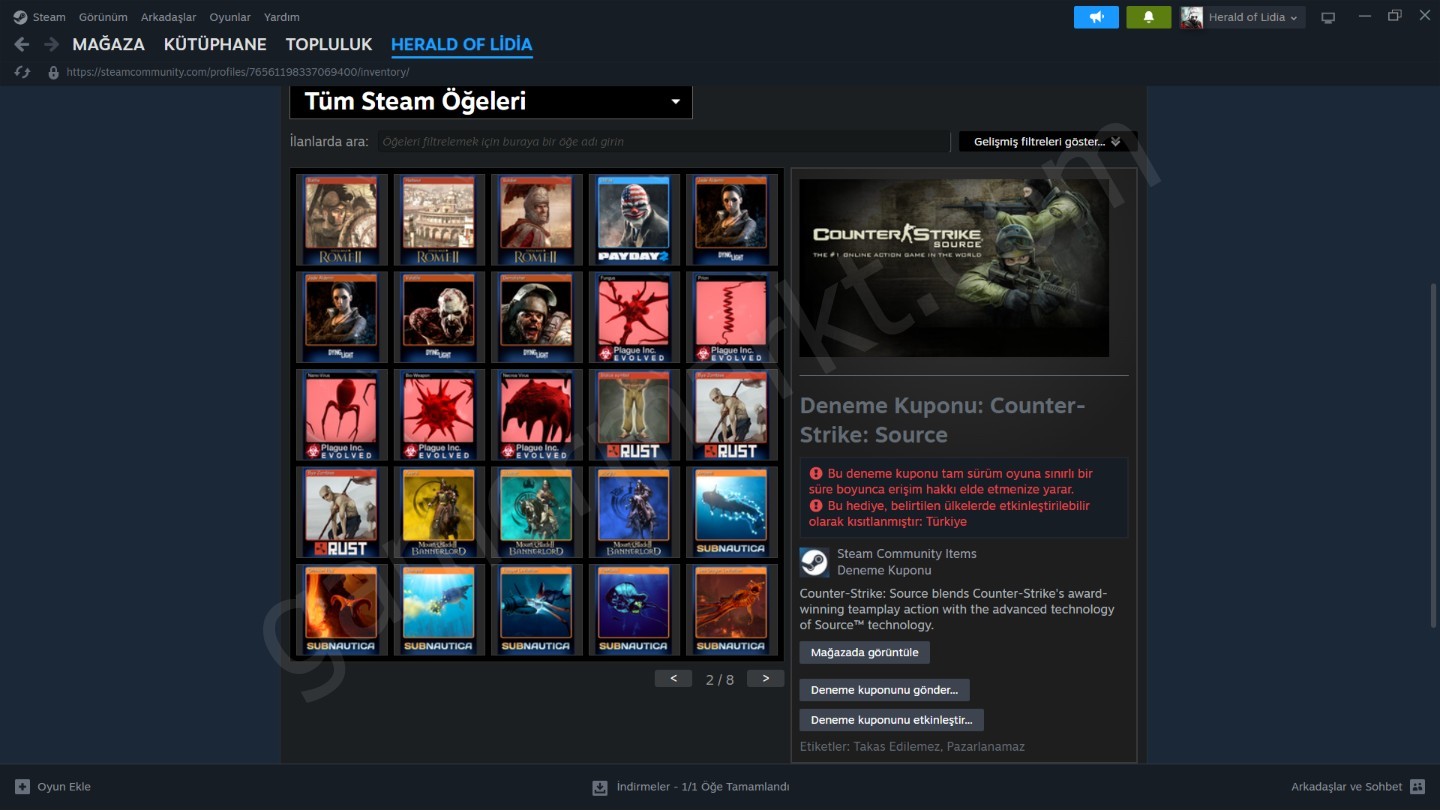This screenshot has height=810, width=1440.
Task: Open the Görünüm menu
Action: click(103, 17)
